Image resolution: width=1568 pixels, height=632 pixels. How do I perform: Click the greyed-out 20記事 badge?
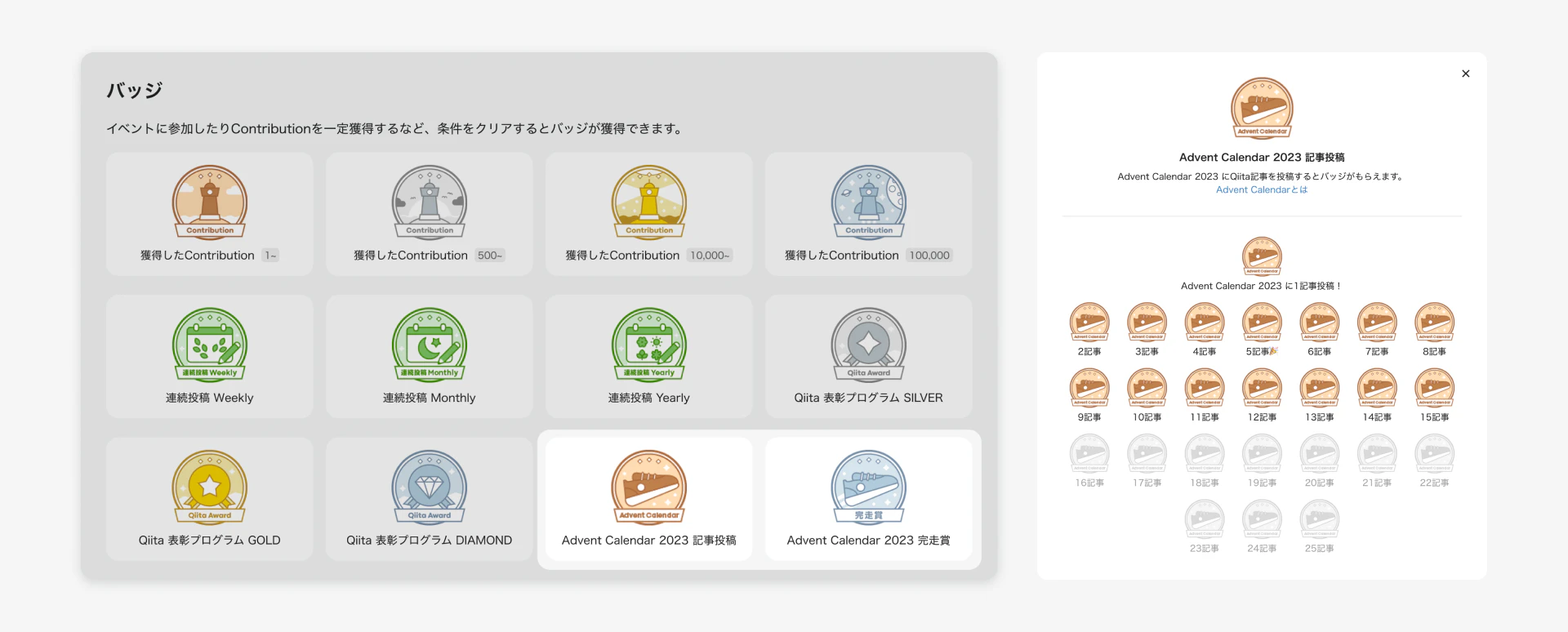[x=1320, y=454]
